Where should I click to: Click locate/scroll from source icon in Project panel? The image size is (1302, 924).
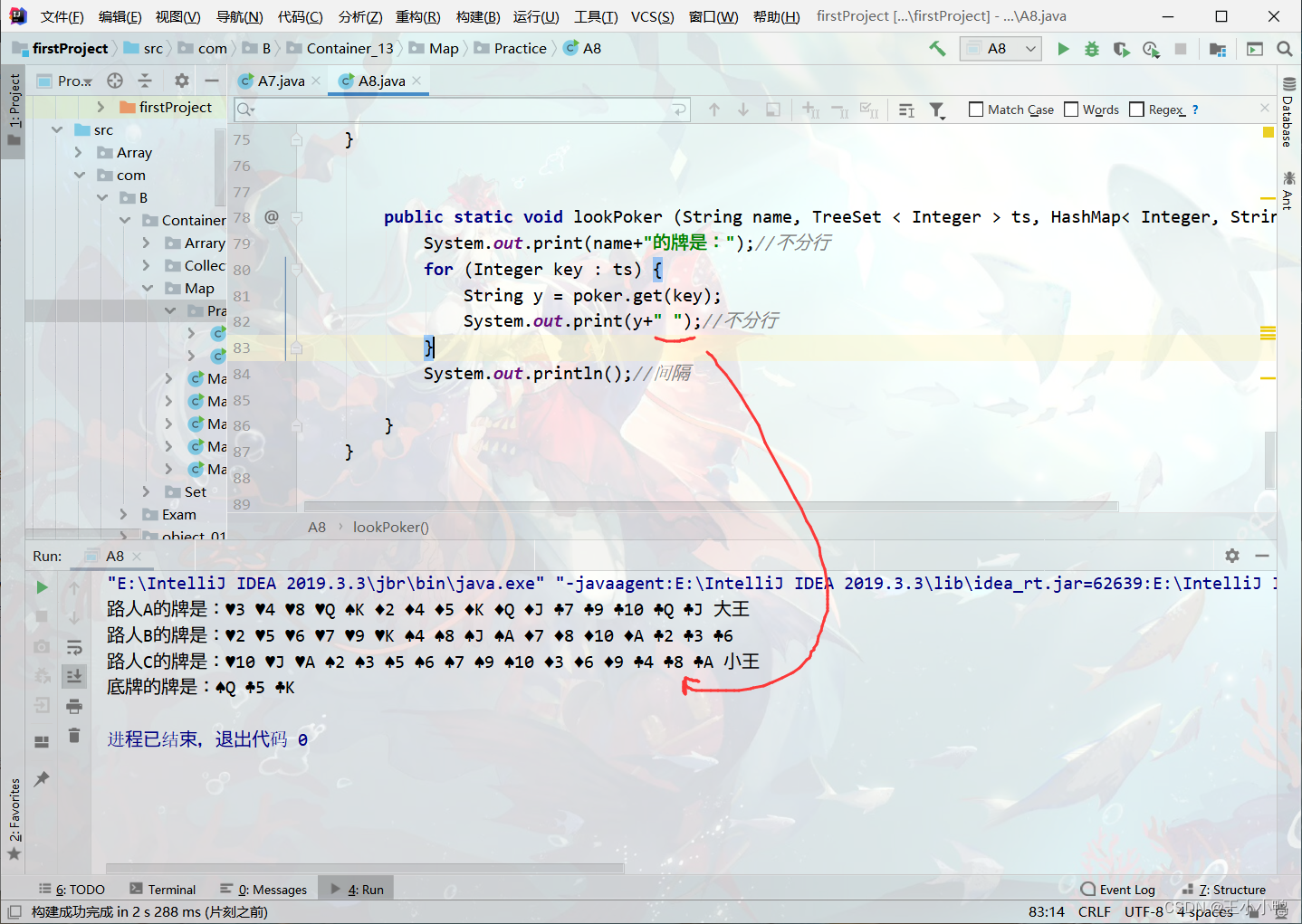pyautogui.click(x=115, y=81)
